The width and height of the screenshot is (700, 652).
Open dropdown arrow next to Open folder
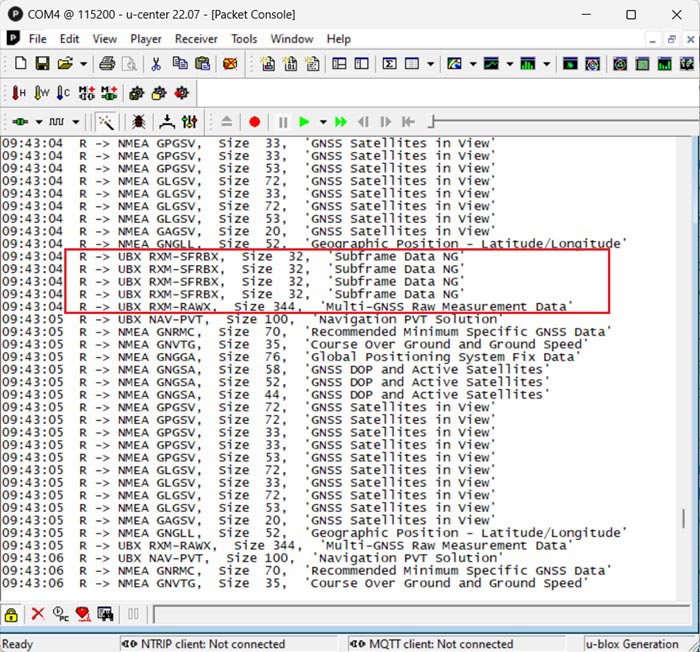coord(82,64)
